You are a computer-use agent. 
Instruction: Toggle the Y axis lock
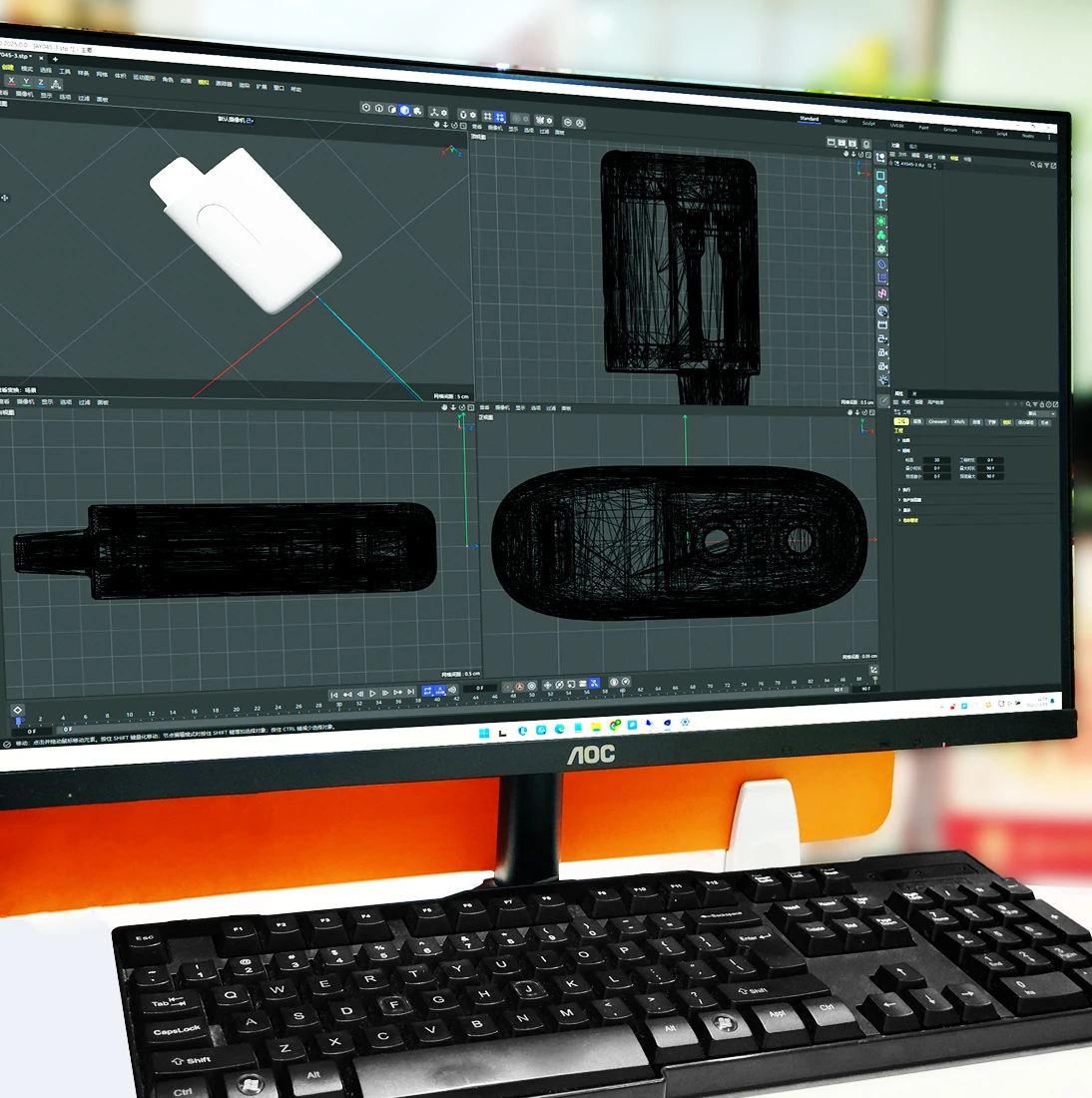pos(26,82)
